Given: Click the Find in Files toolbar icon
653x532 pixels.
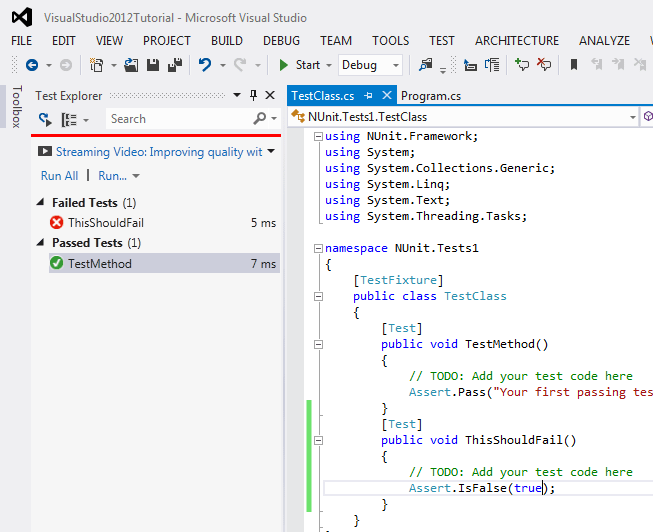Looking at the screenshot, I should click(426, 65).
